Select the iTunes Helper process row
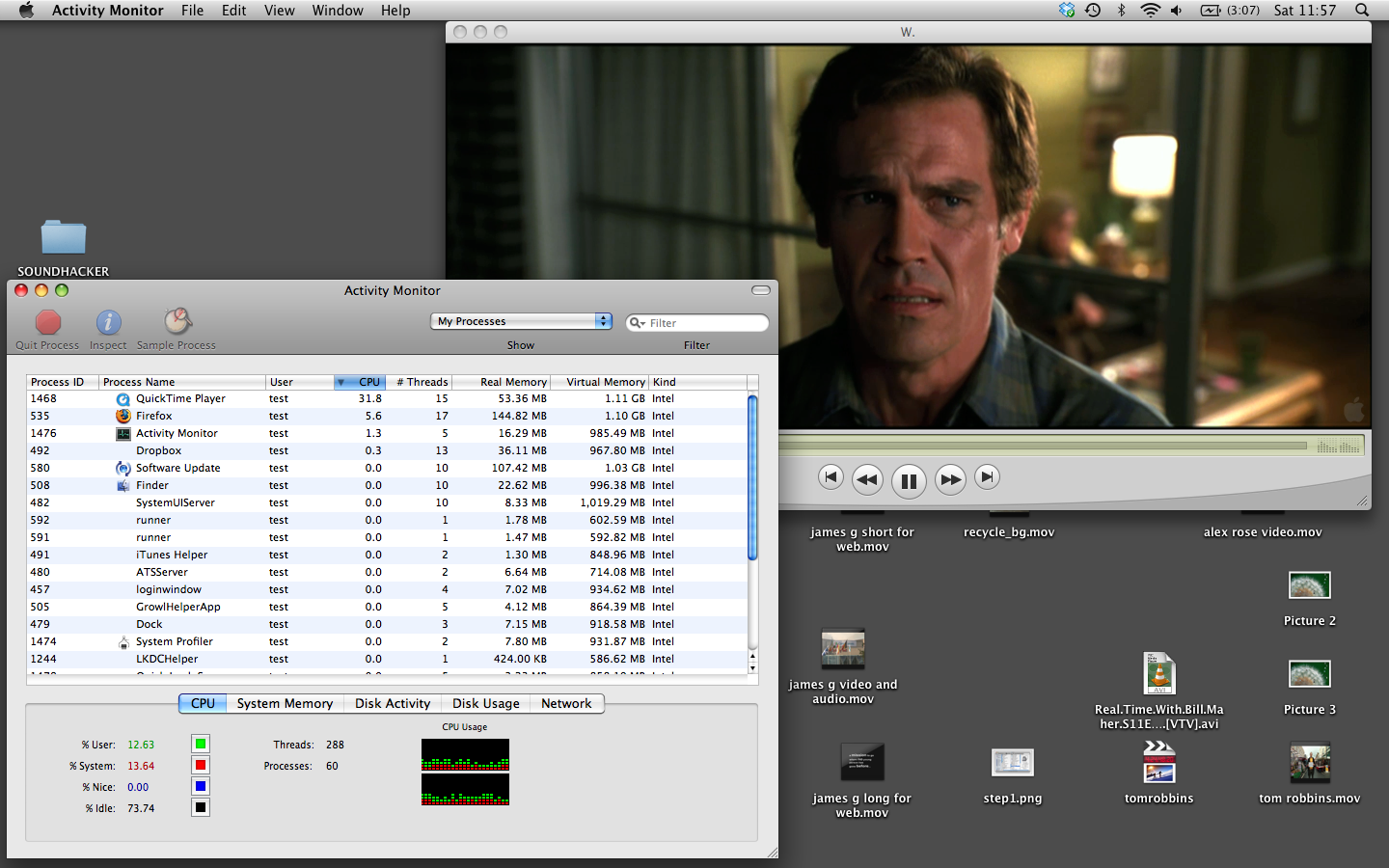This screenshot has width=1389, height=868. [387, 556]
